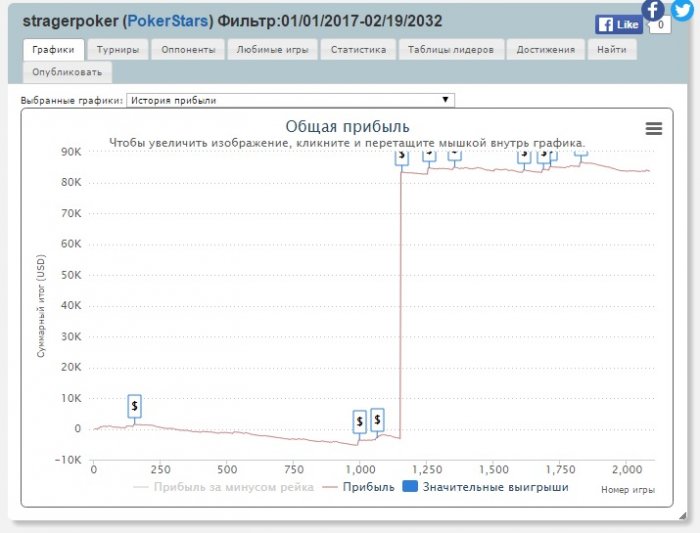Follow the PokerStars link in header
This screenshot has height=533, width=700.
[168, 21]
